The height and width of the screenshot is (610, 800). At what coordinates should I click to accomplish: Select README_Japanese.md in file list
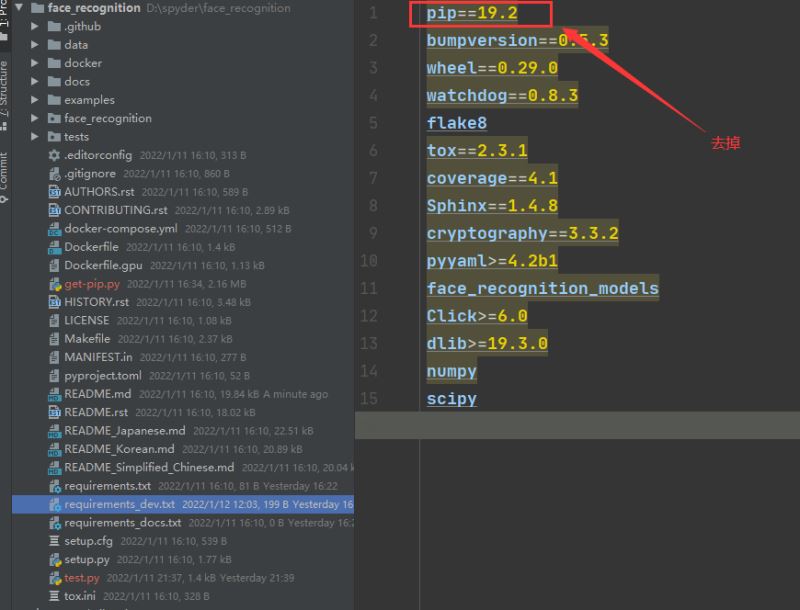tap(118, 431)
